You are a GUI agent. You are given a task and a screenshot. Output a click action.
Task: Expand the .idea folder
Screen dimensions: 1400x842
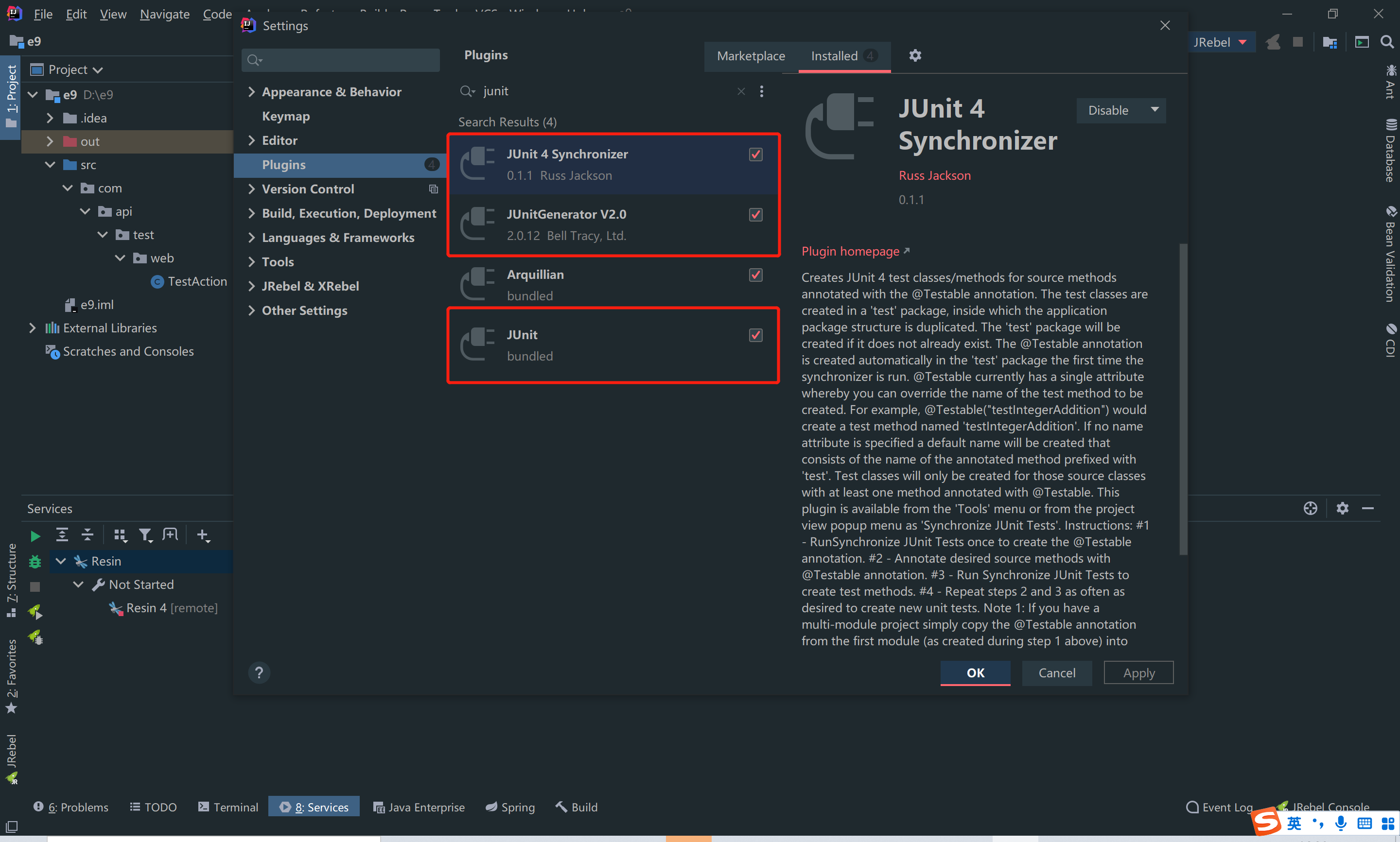point(50,118)
